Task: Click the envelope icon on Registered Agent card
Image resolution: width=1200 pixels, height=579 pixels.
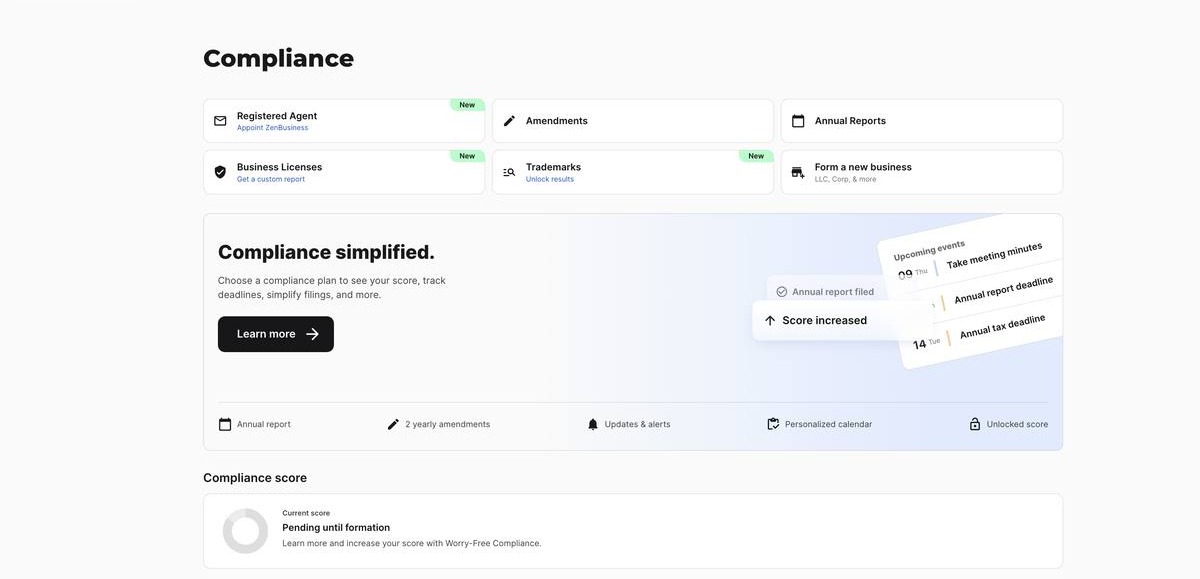Action: (x=220, y=121)
